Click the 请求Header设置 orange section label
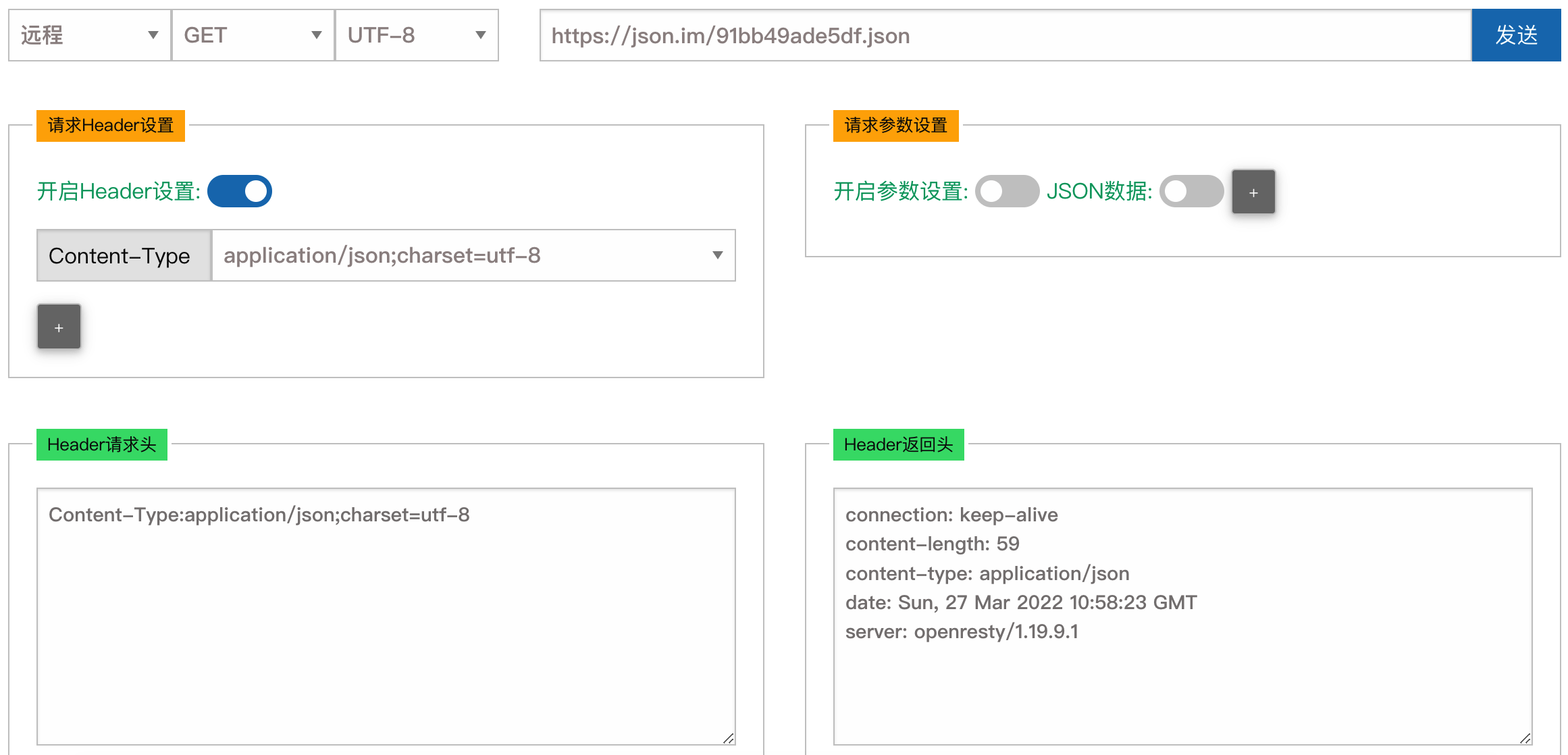 pos(111,126)
